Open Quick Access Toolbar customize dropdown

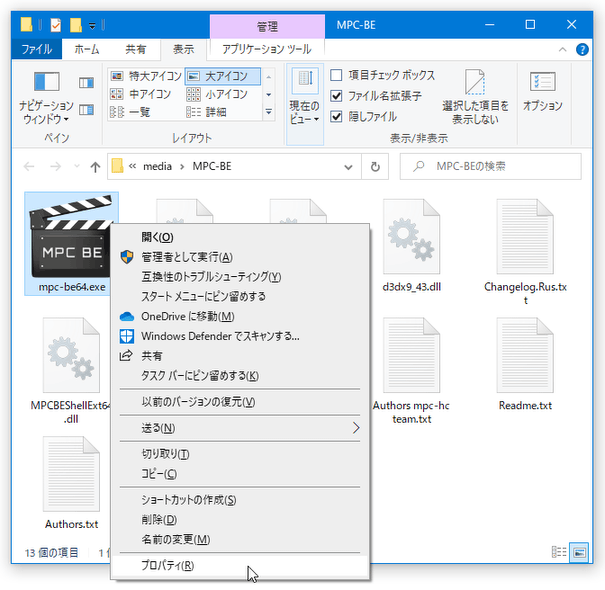tap(92, 26)
